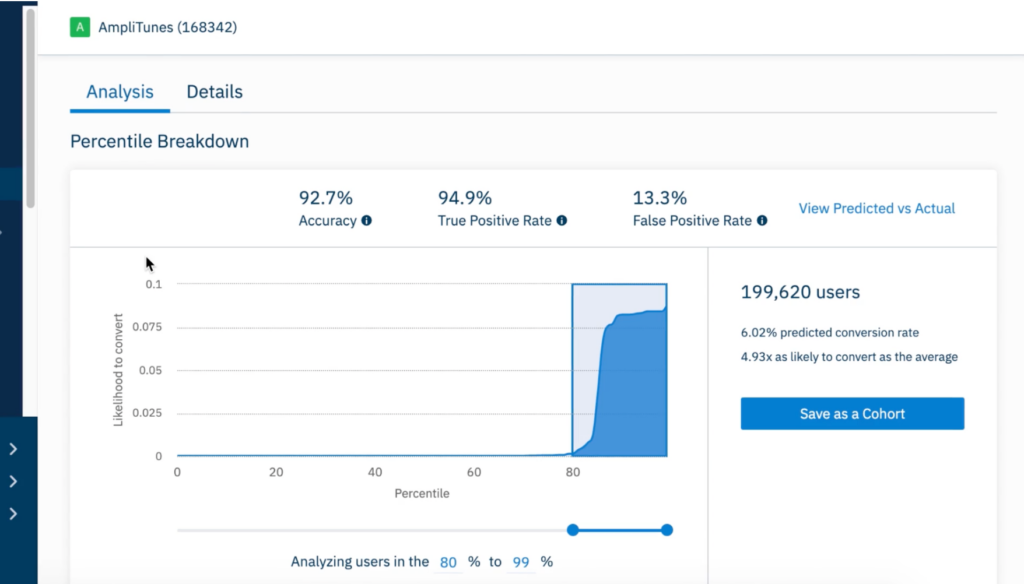Expand the third sidebar chevron
Screen dimensions: 1024x584
tap(13, 514)
